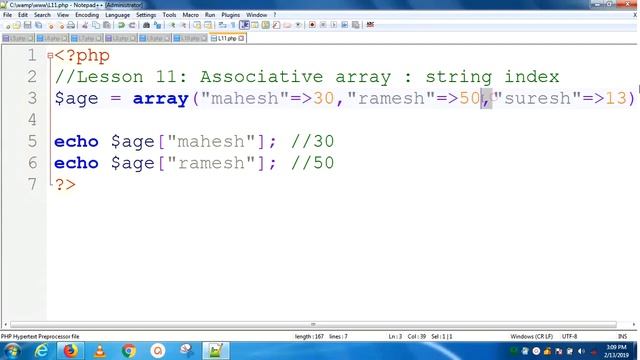The height and width of the screenshot is (360, 640).
Task: Click 'Ln : 3 Col : 39' status field
Action: point(407,336)
